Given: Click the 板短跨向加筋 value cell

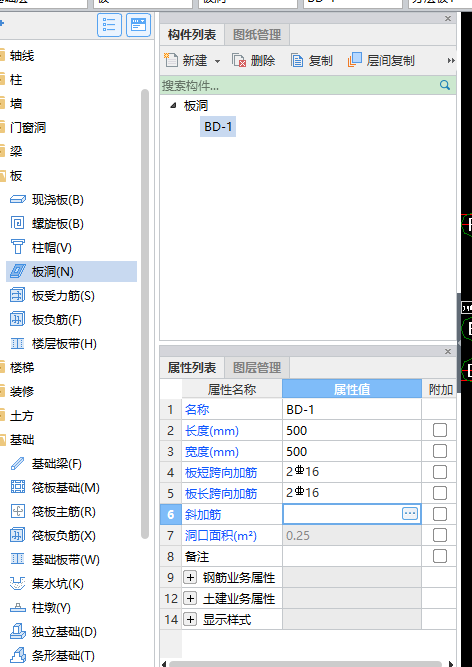Looking at the screenshot, I should pos(352,472).
